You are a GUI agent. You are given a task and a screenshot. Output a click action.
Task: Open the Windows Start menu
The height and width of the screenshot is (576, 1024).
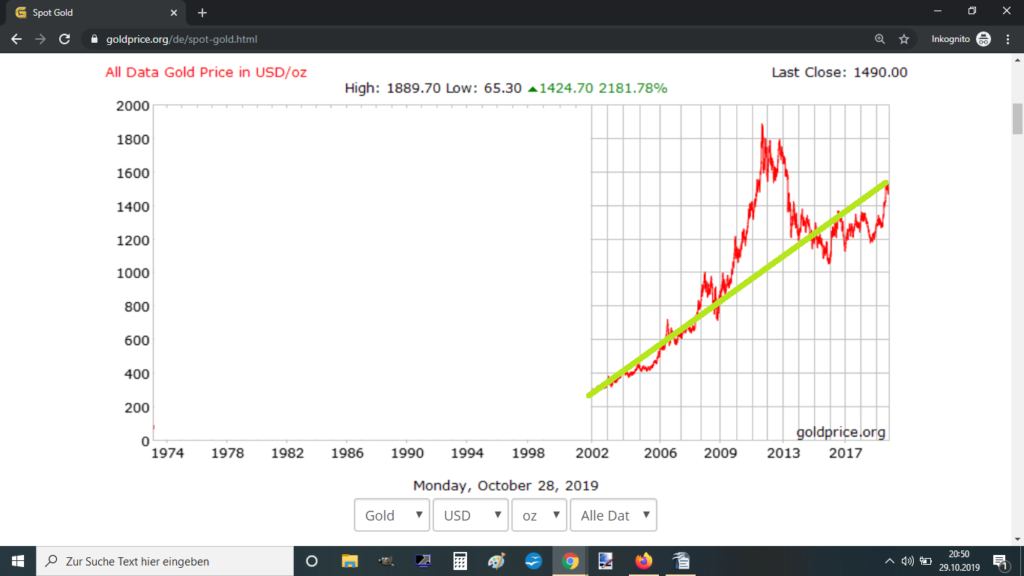(18, 561)
